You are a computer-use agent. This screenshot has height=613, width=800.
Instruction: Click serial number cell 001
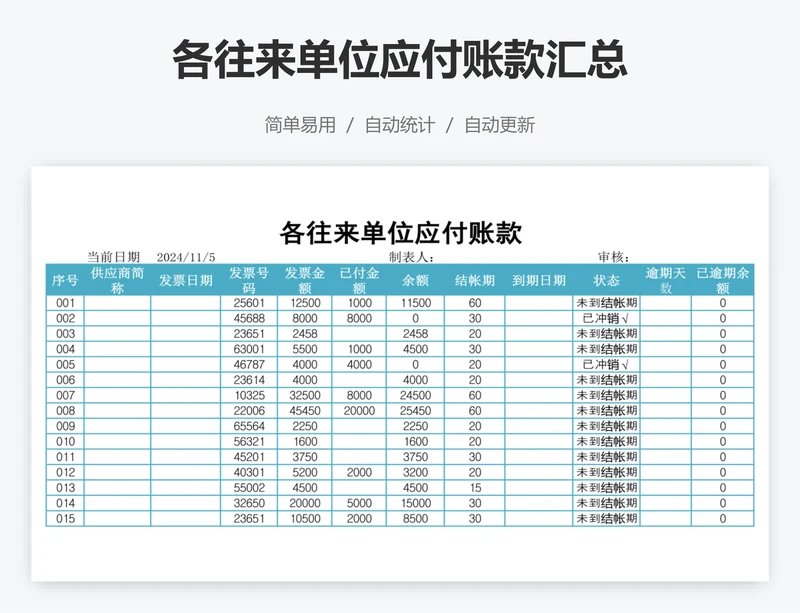pyautogui.click(x=65, y=303)
